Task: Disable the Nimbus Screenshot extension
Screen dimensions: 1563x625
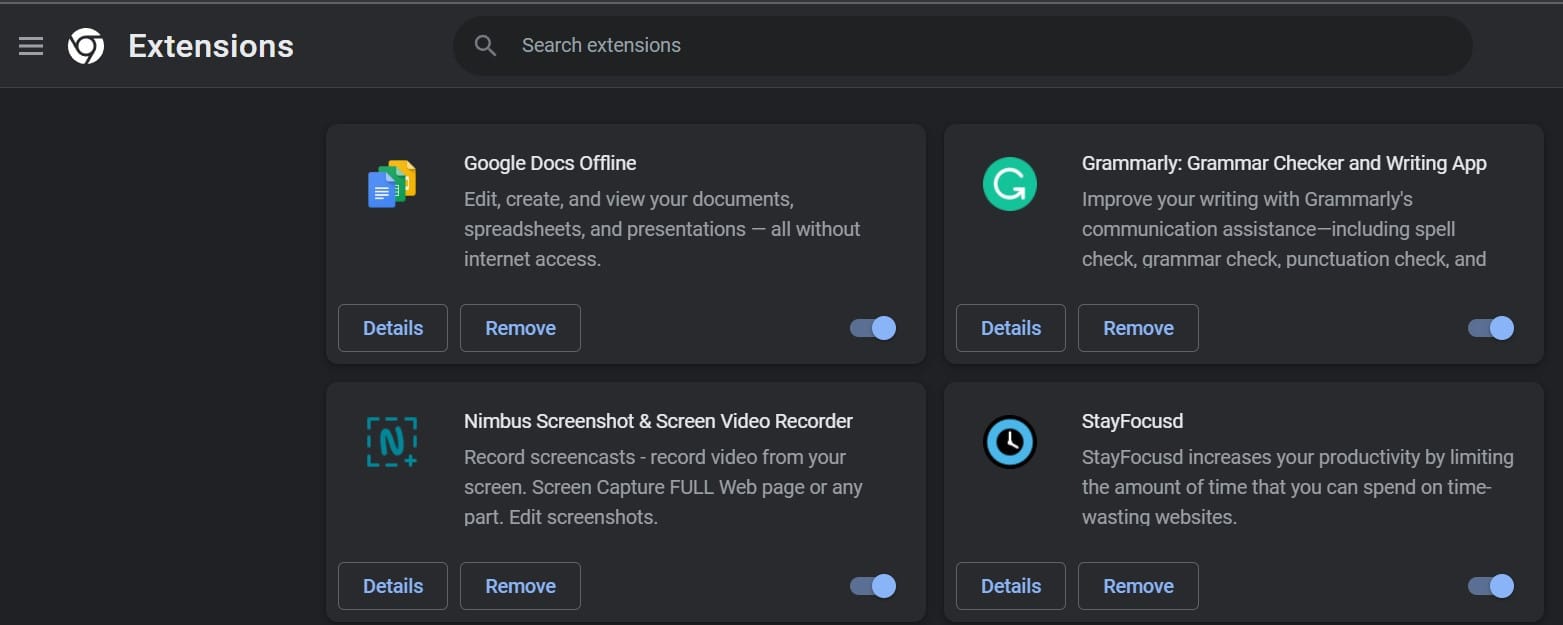Action: pos(870,586)
